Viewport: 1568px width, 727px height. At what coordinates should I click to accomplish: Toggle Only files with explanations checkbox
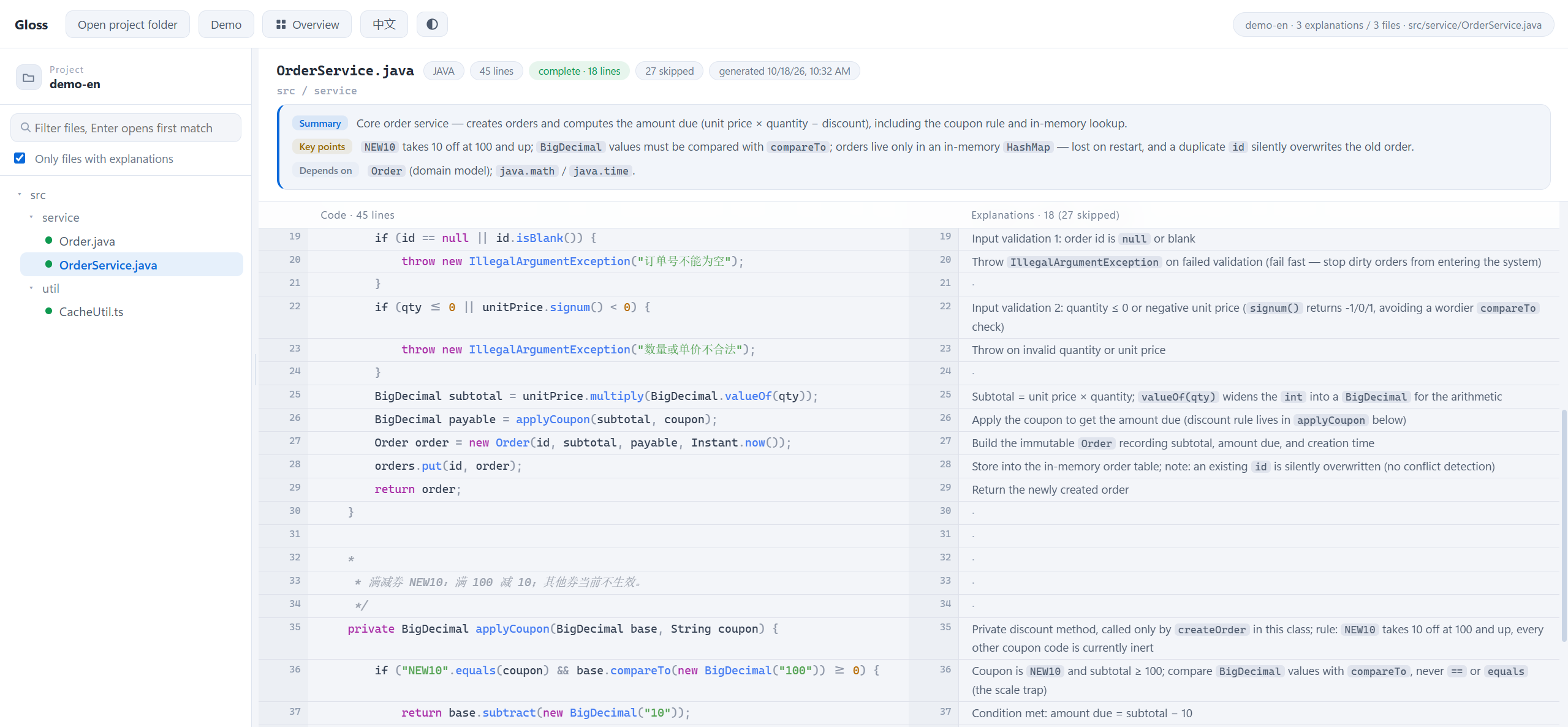[20, 158]
